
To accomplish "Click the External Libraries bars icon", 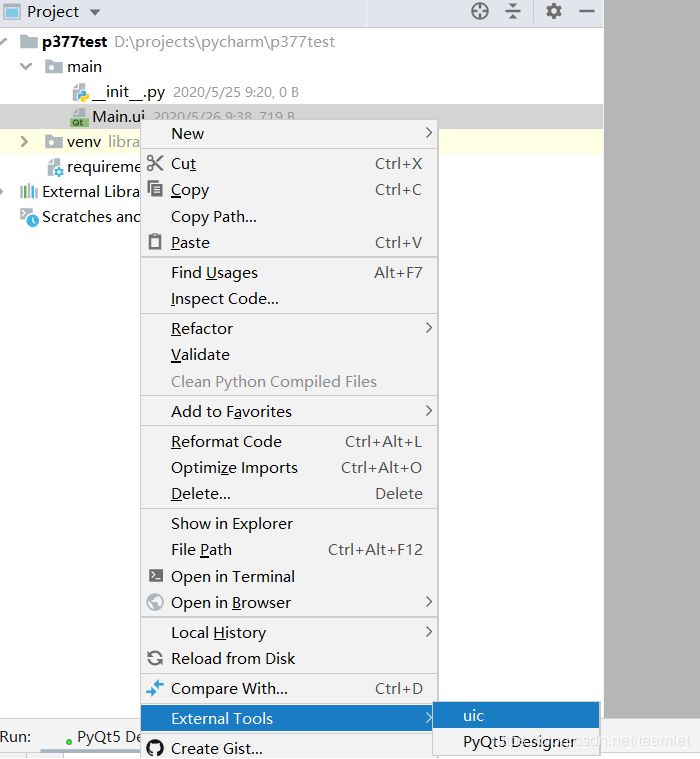I will [29, 192].
